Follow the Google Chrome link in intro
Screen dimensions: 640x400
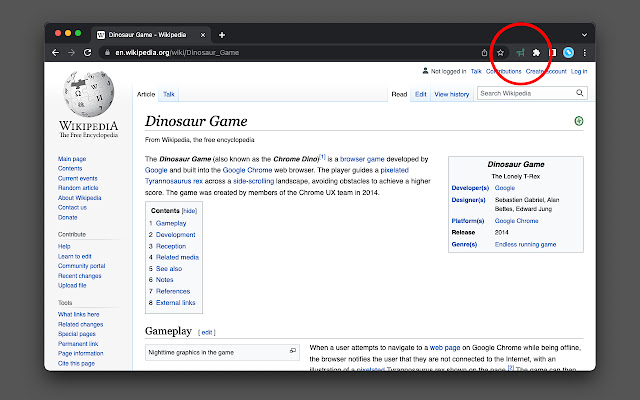tap(247, 170)
